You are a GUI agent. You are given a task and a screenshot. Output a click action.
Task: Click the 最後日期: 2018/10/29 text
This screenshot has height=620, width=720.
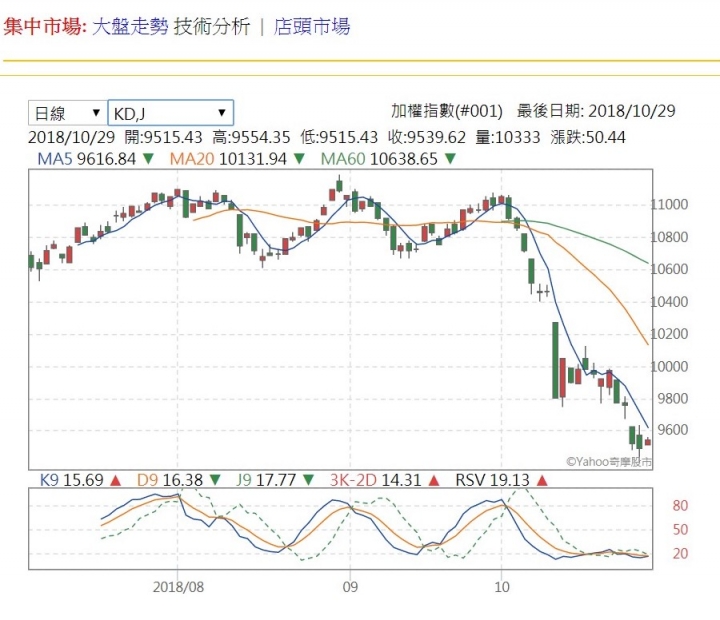click(x=596, y=111)
